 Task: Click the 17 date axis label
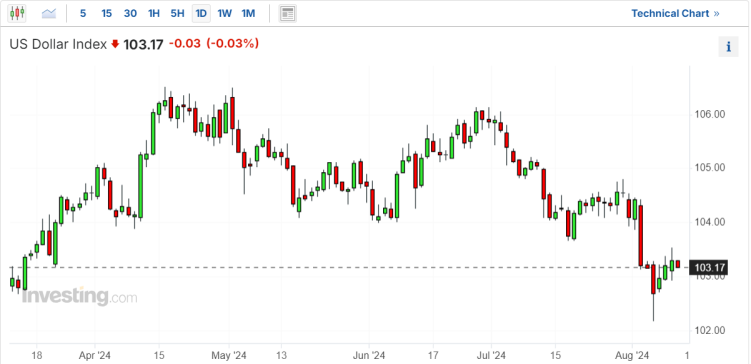tap(433, 355)
